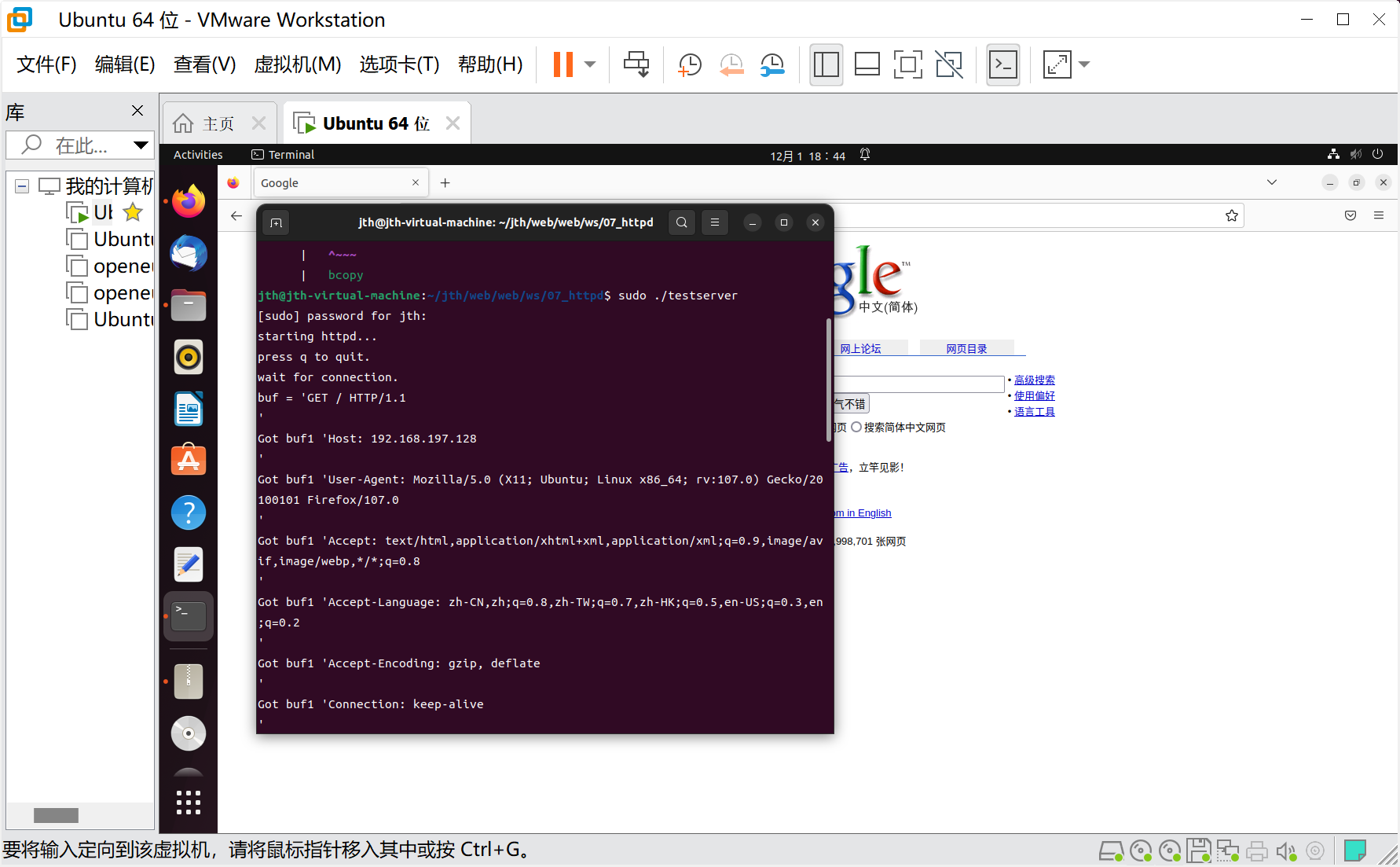The height and width of the screenshot is (867, 1400).
Task: Click the muted volume icon in Ubuntu top bar
Action: point(1356,154)
